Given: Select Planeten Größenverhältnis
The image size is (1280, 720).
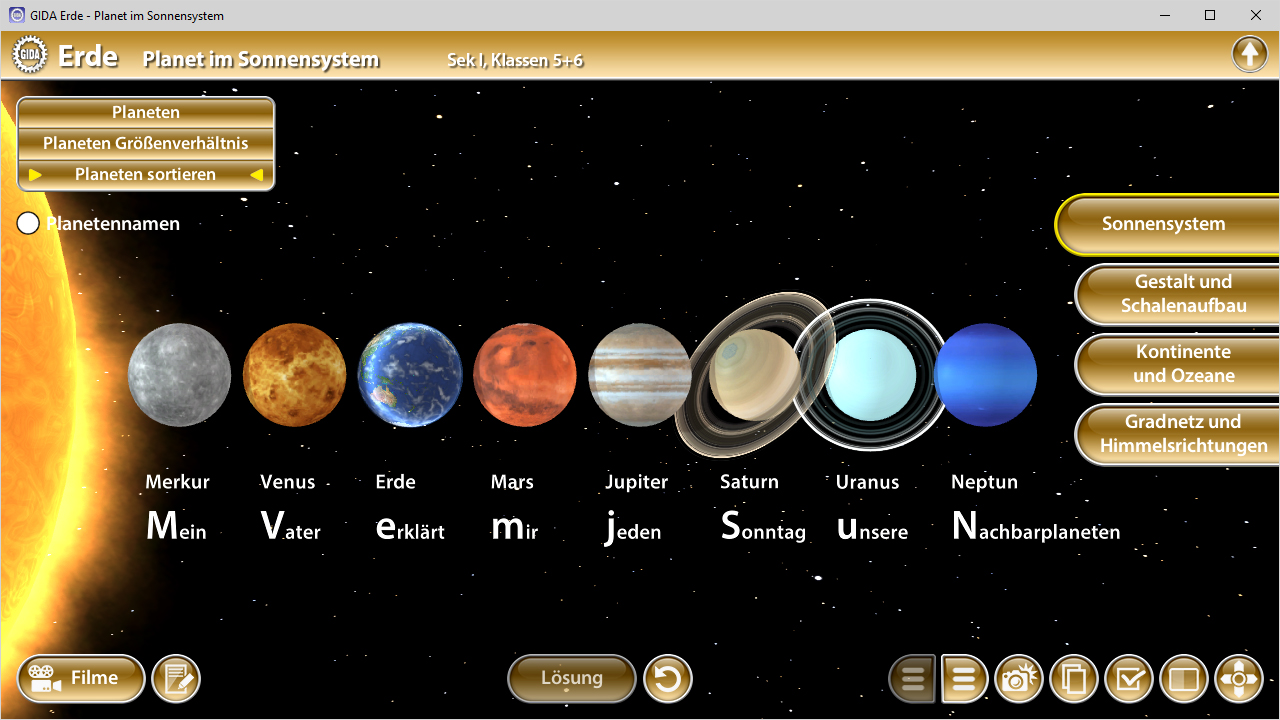Looking at the screenshot, I should coord(145,143).
